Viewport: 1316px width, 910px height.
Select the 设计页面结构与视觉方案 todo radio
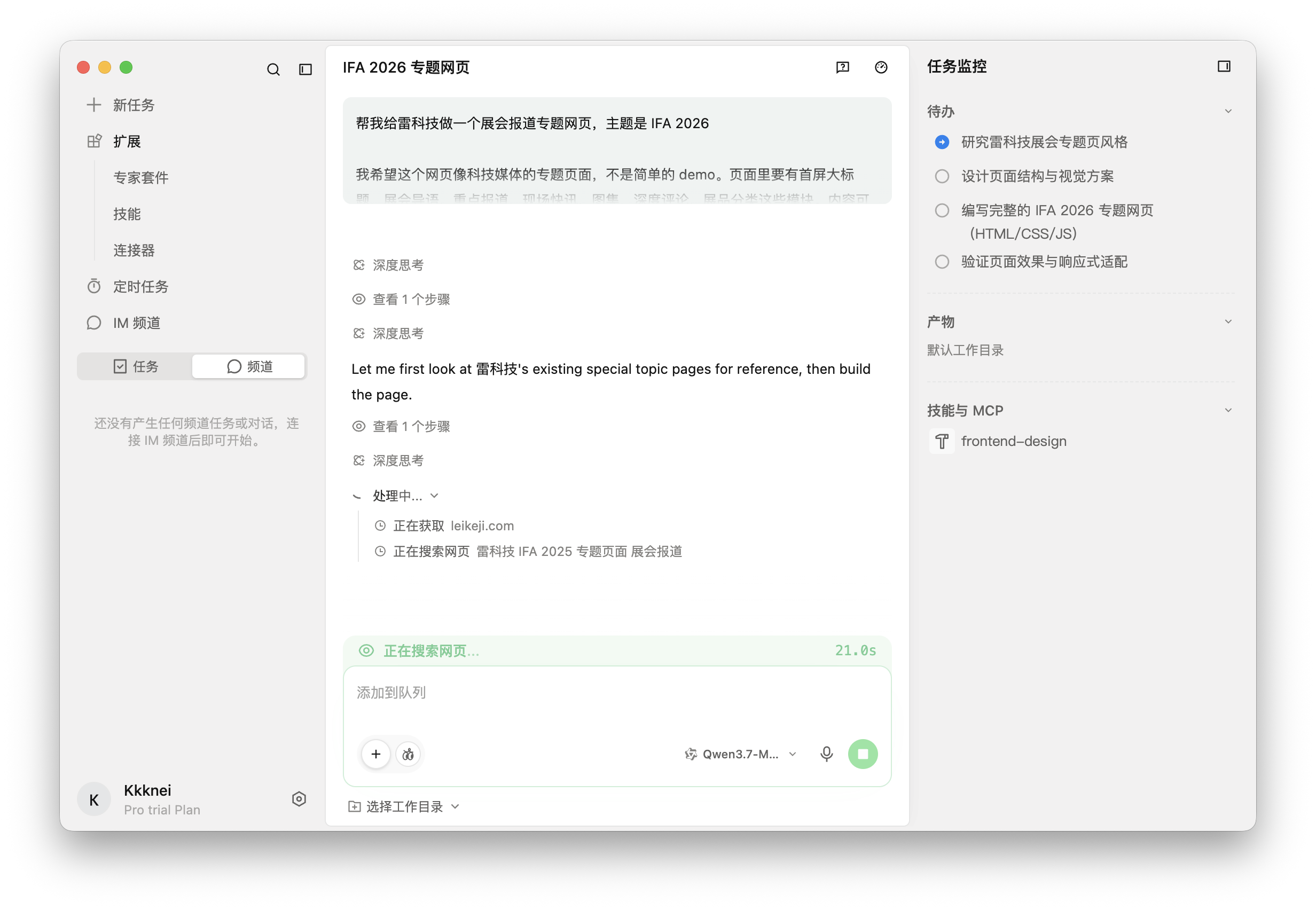(x=942, y=176)
